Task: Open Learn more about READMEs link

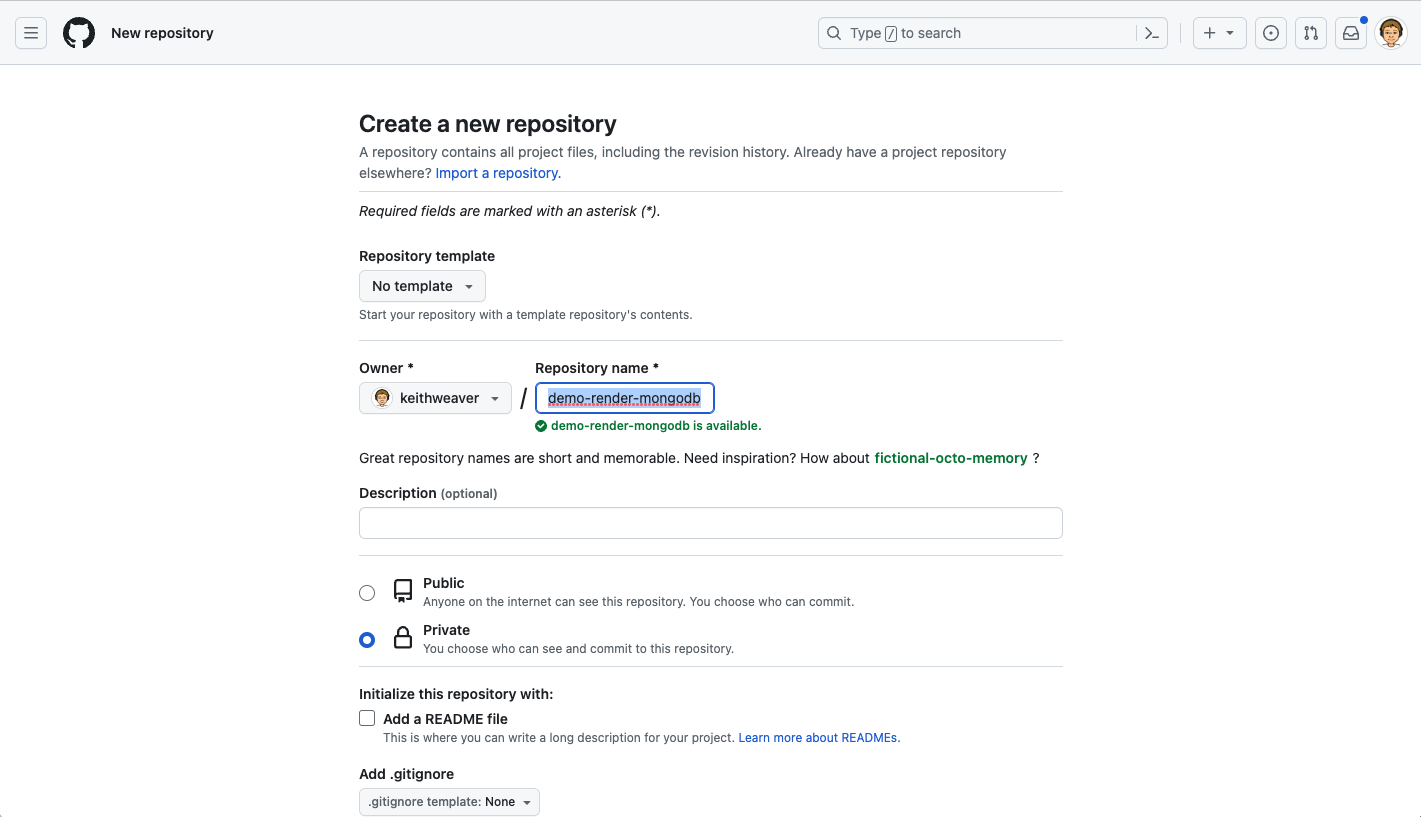Action: click(819, 738)
